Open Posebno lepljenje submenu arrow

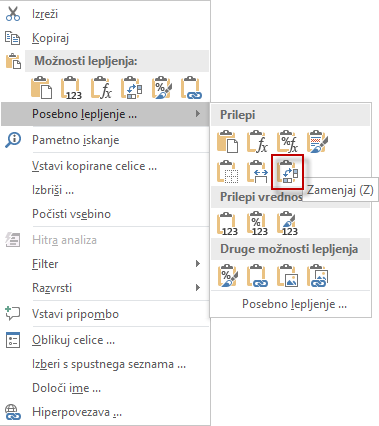coord(198,114)
